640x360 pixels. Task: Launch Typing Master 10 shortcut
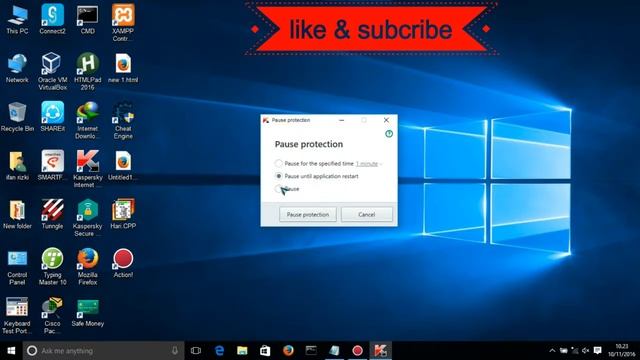coord(52,267)
